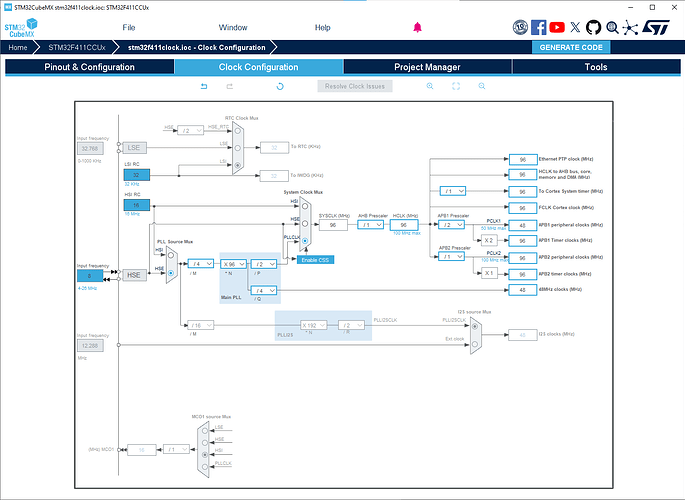Select PLLCLK in MCO1 source Mux

(x=205, y=467)
